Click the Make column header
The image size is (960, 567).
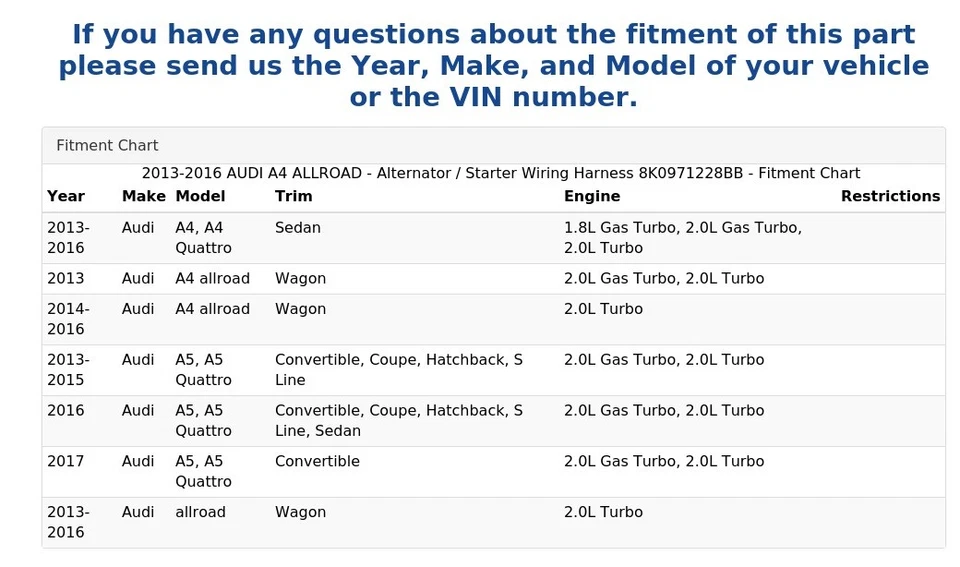[x=143, y=196]
